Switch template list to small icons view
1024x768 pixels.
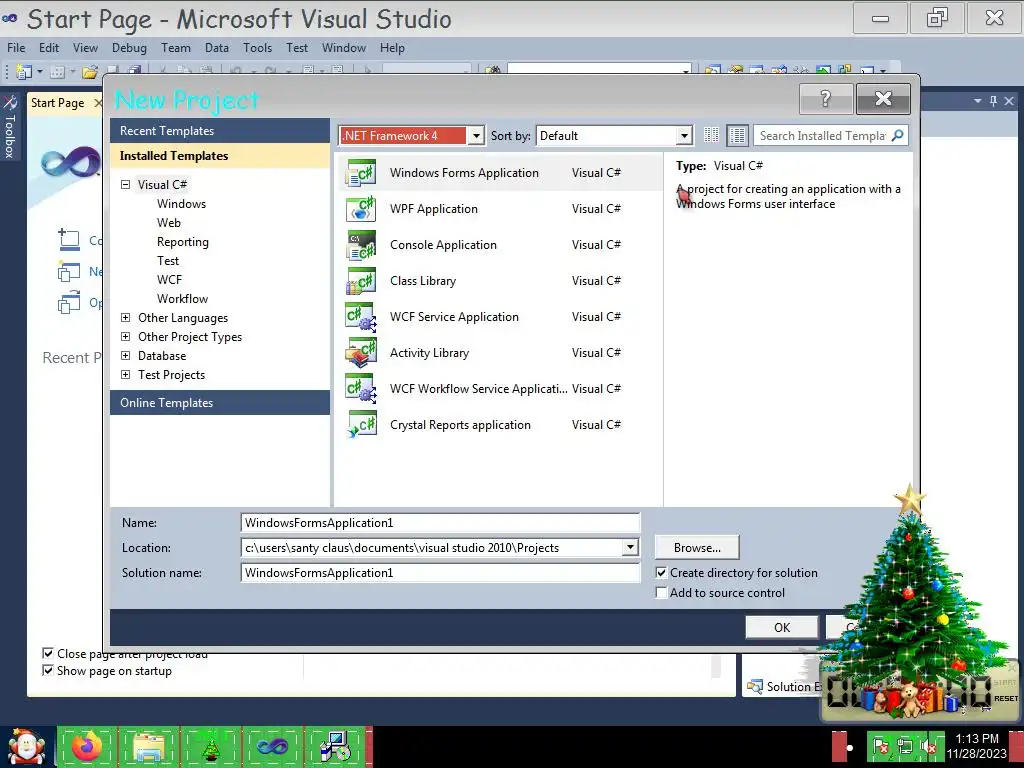click(712, 135)
